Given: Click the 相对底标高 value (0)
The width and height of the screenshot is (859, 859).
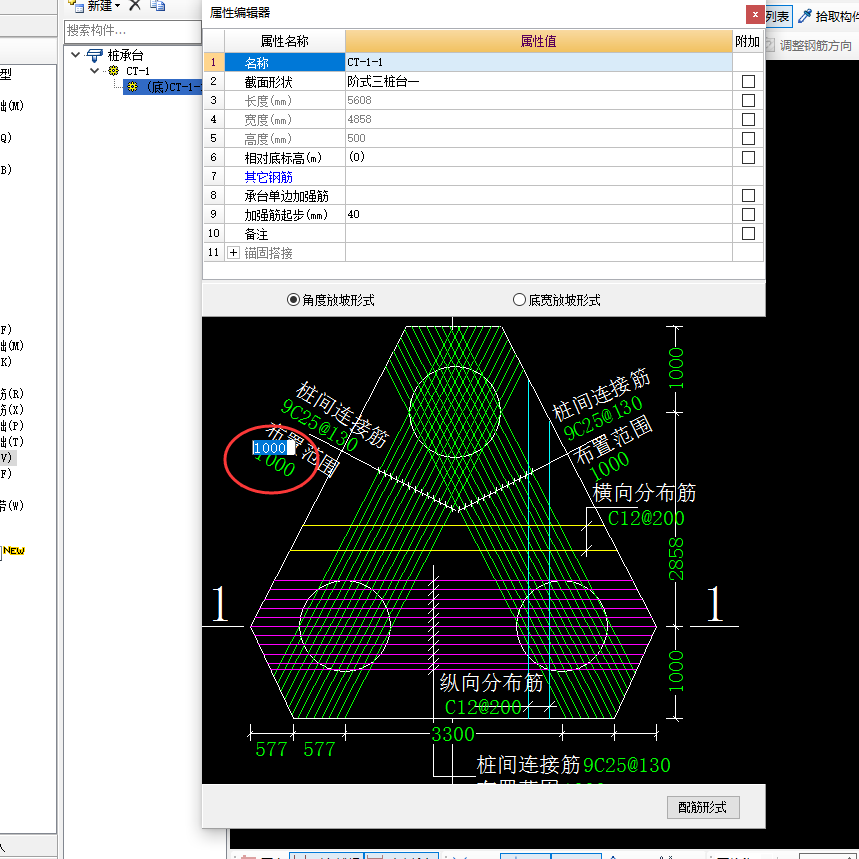Looking at the screenshot, I should [x=539, y=157].
